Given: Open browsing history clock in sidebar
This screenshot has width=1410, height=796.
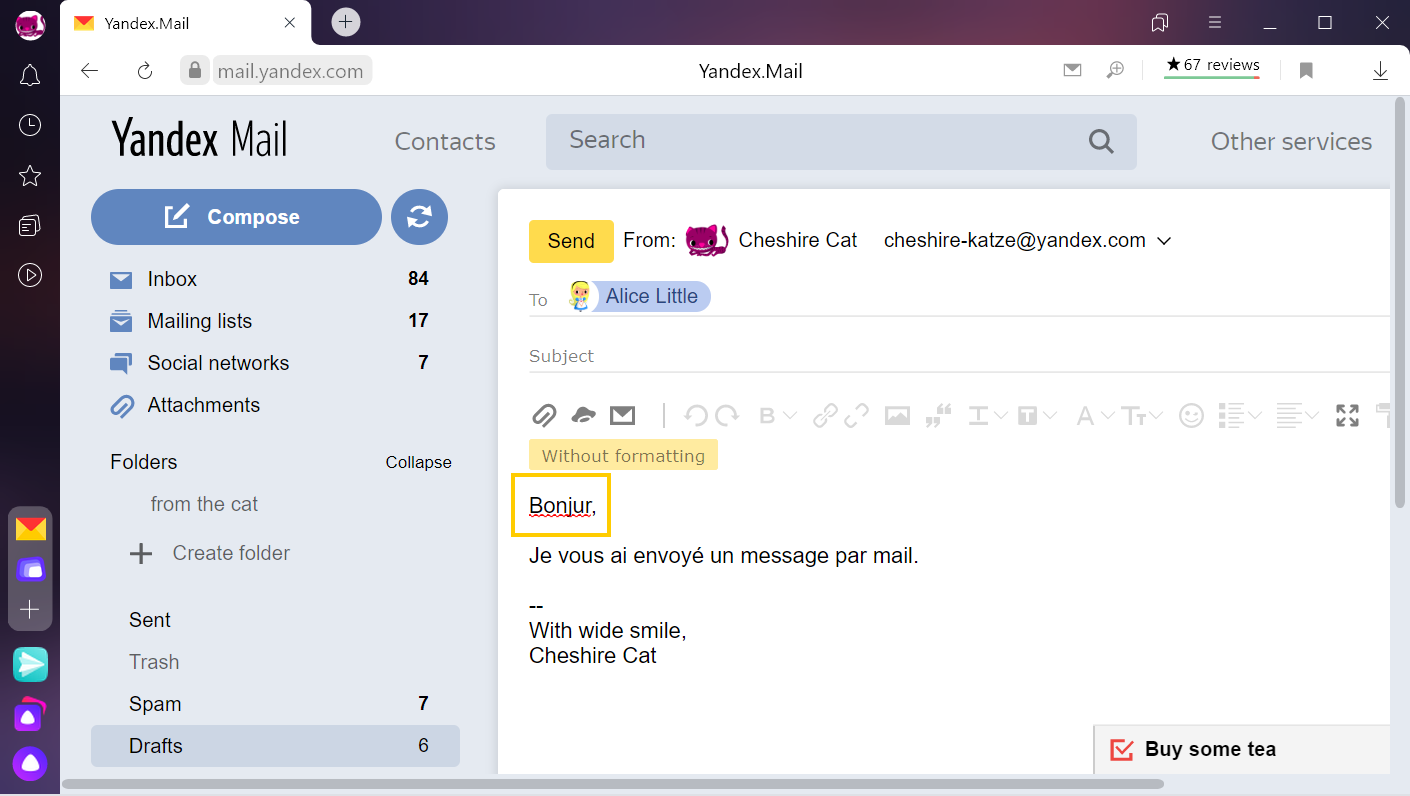Looking at the screenshot, I should (30, 125).
